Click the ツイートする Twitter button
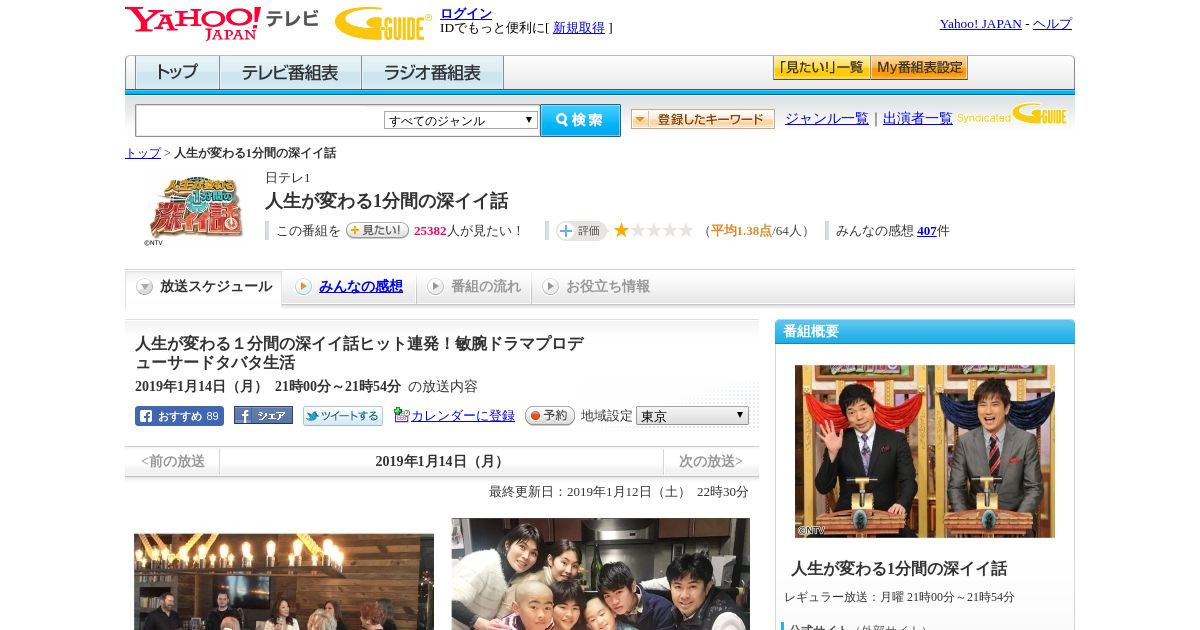The width and height of the screenshot is (1200, 630). click(343, 416)
